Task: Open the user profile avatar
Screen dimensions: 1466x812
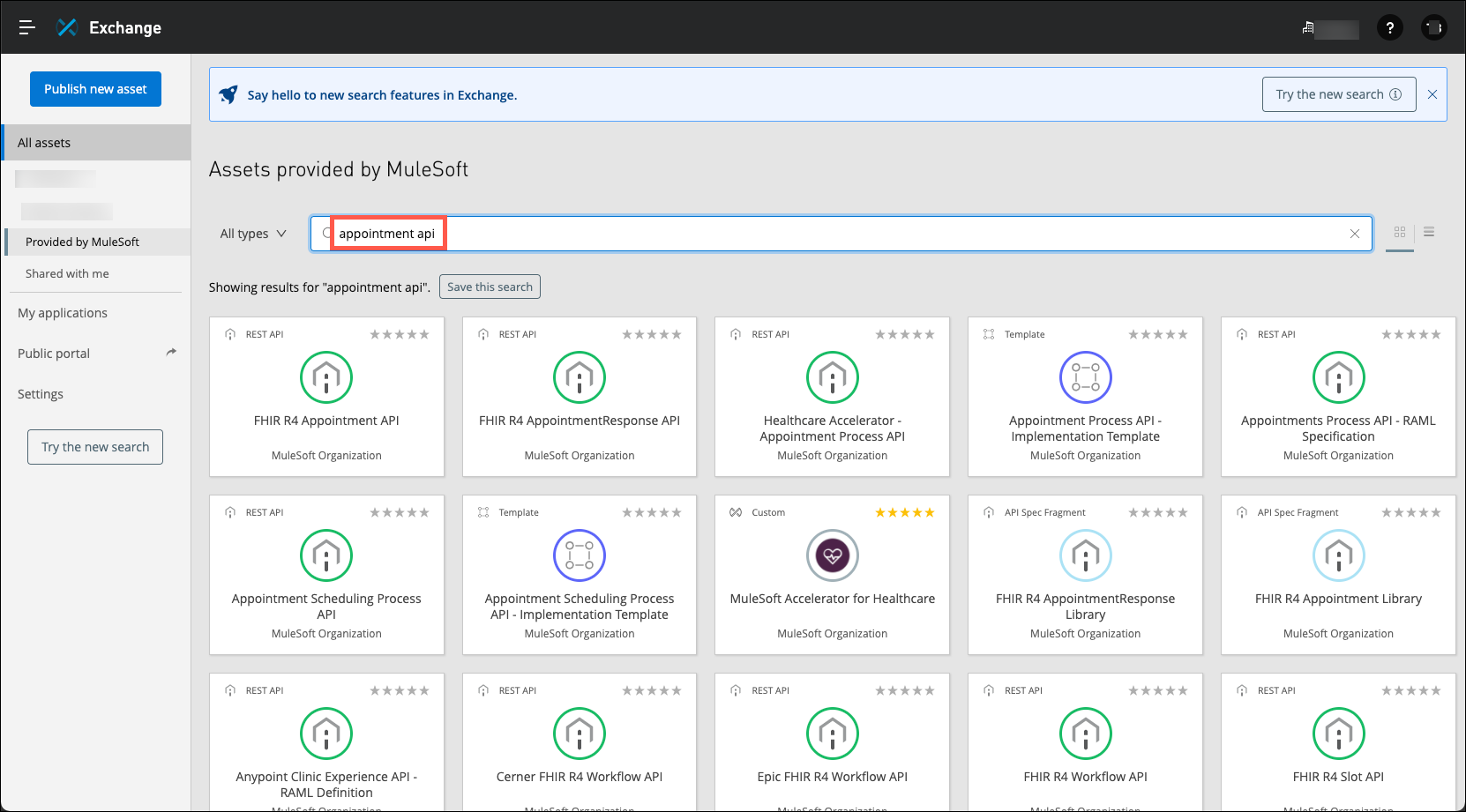Action: point(1434,28)
